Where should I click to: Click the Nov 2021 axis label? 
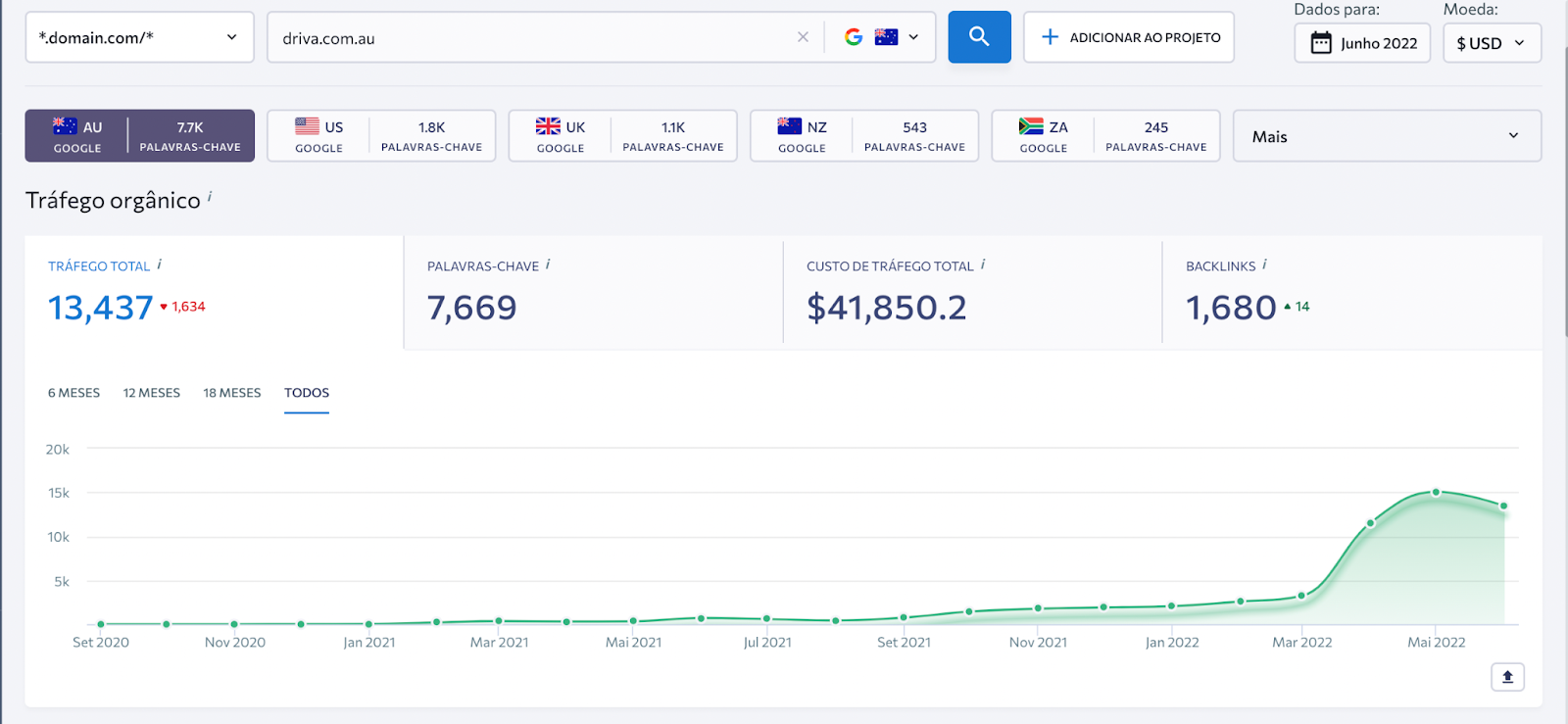[x=1038, y=643]
